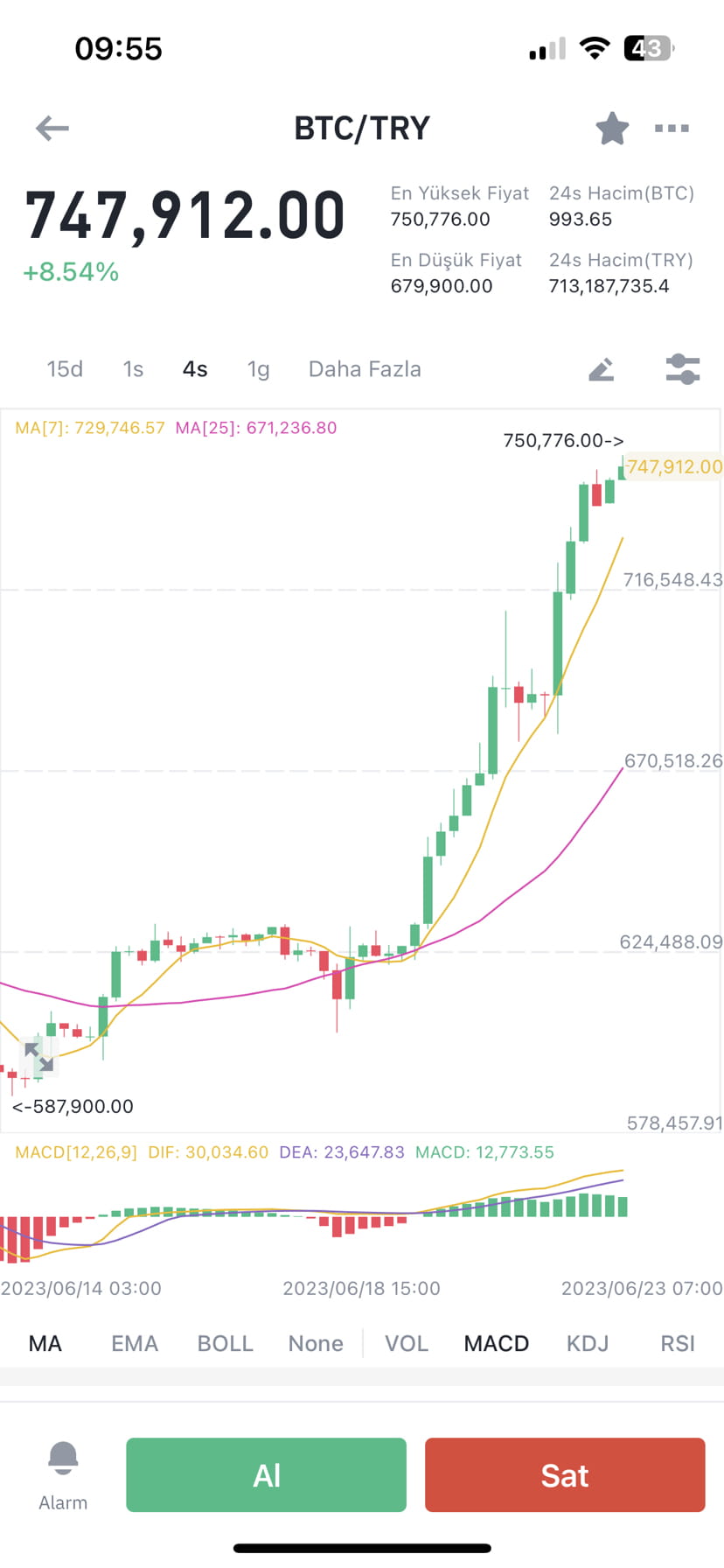This screenshot has width=724, height=1568.
Task: Enable the VOL volume indicator
Action: pyautogui.click(x=406, y=1342)
